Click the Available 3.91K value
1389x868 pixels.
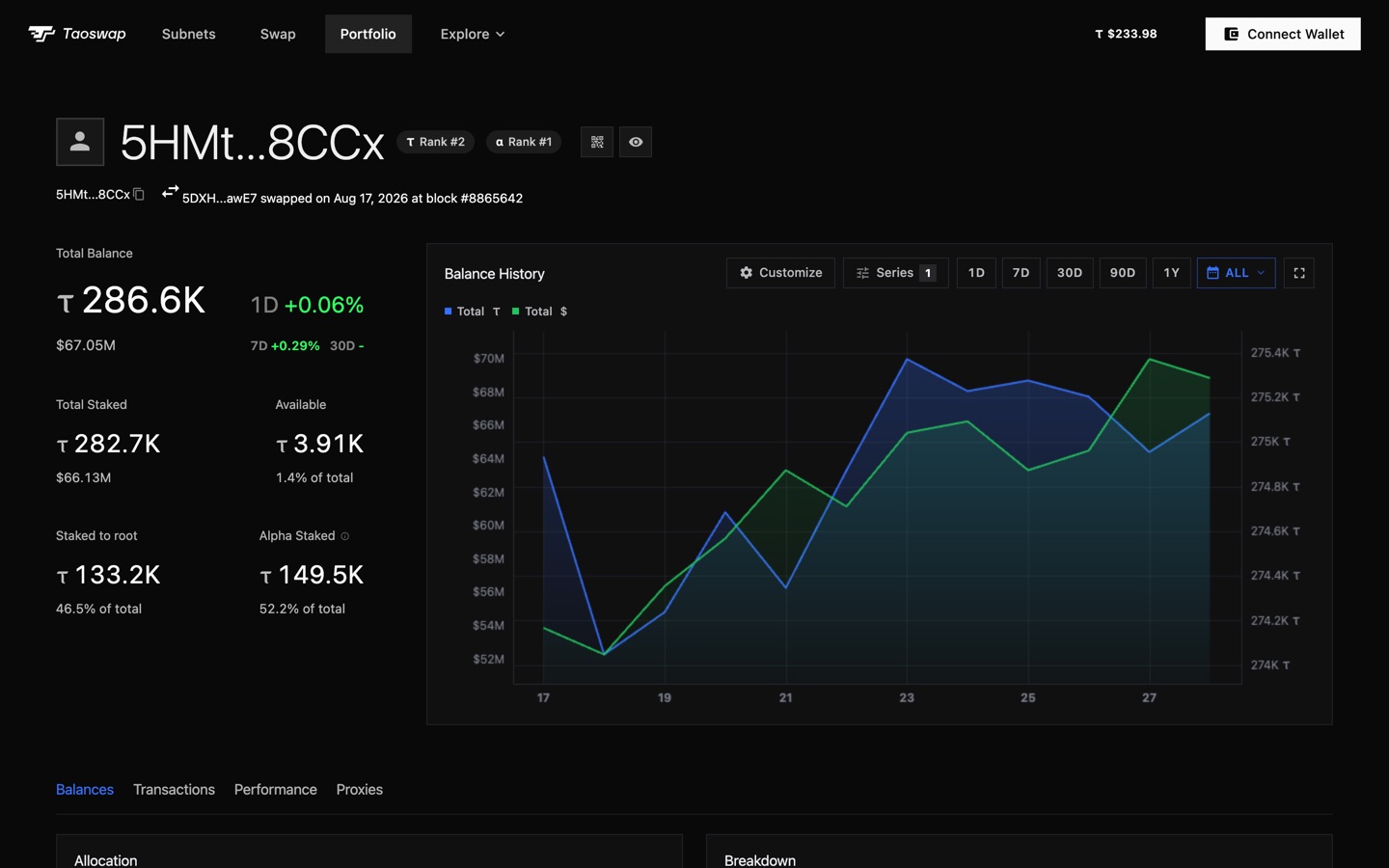point(320,444)
